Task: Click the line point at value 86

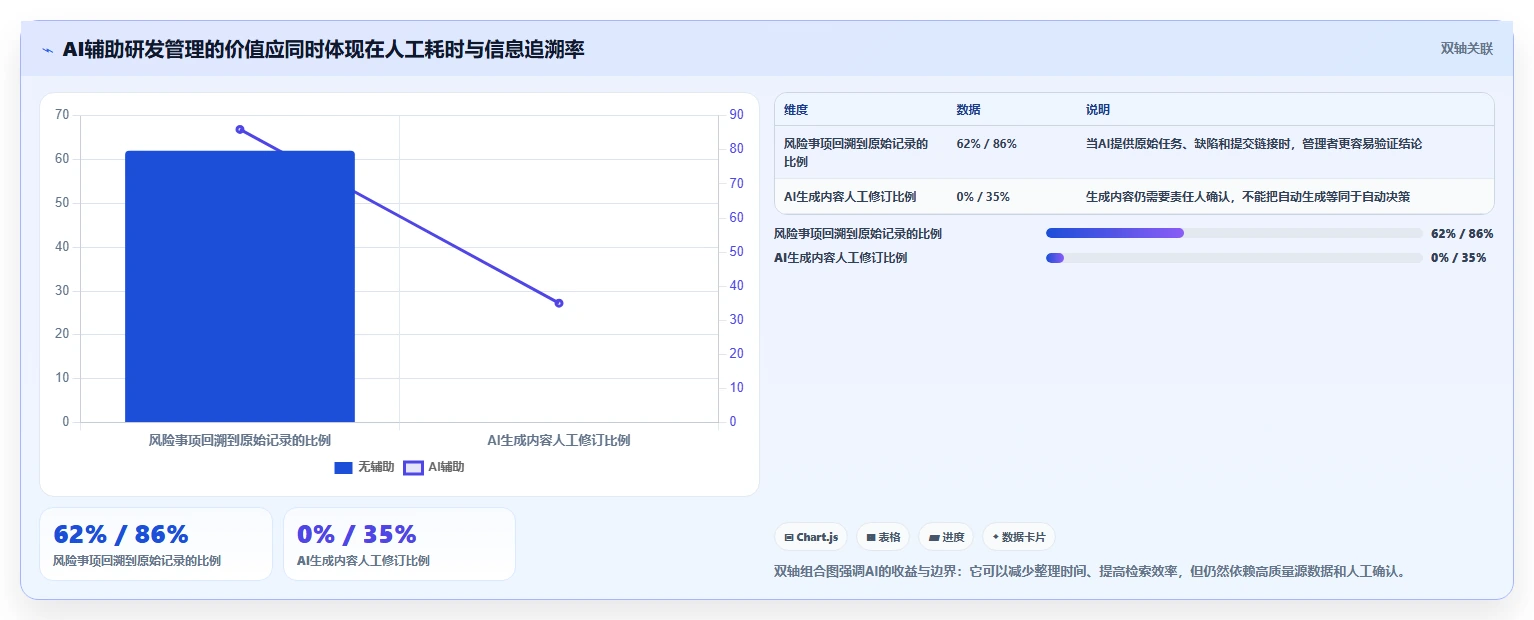Action: pyautogui.click(x=240, y=129)
